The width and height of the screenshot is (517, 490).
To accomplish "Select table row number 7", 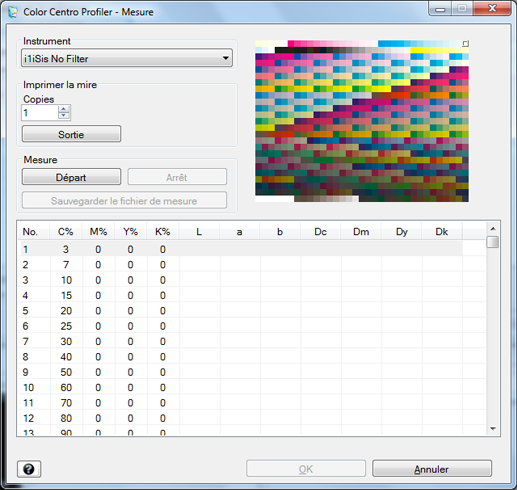I will click(241, 341).
